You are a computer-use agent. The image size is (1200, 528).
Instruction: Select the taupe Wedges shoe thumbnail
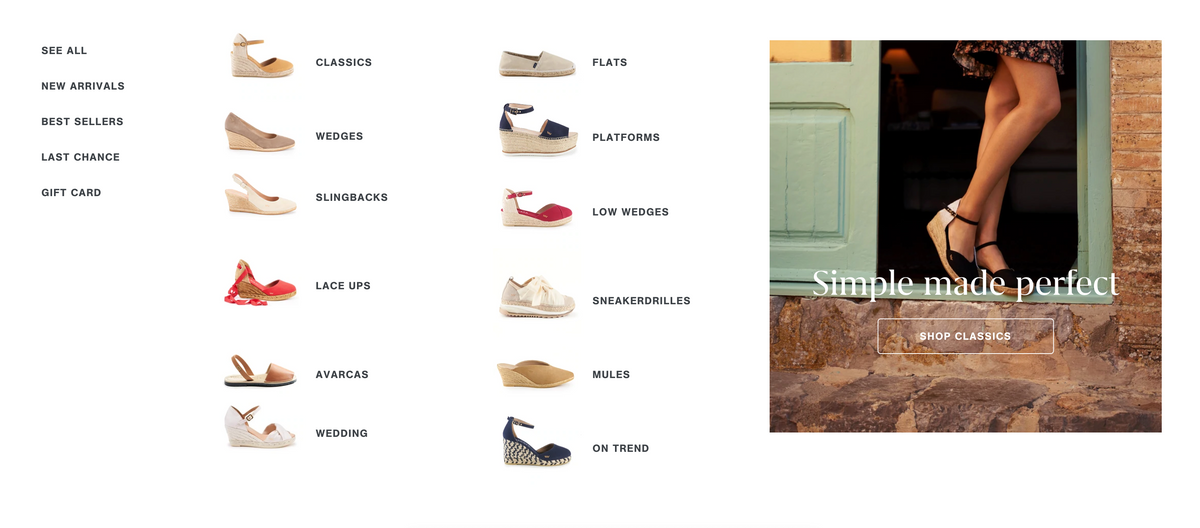click(x=260, y=132)
